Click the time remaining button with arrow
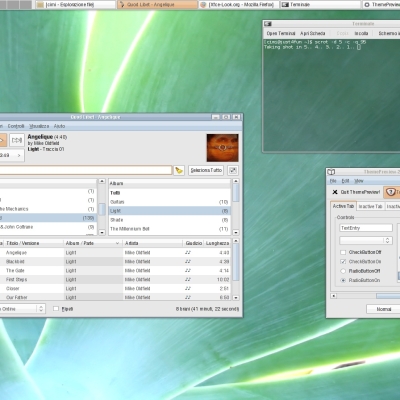Screen dimensions: 400x400 tap(12, 155)
